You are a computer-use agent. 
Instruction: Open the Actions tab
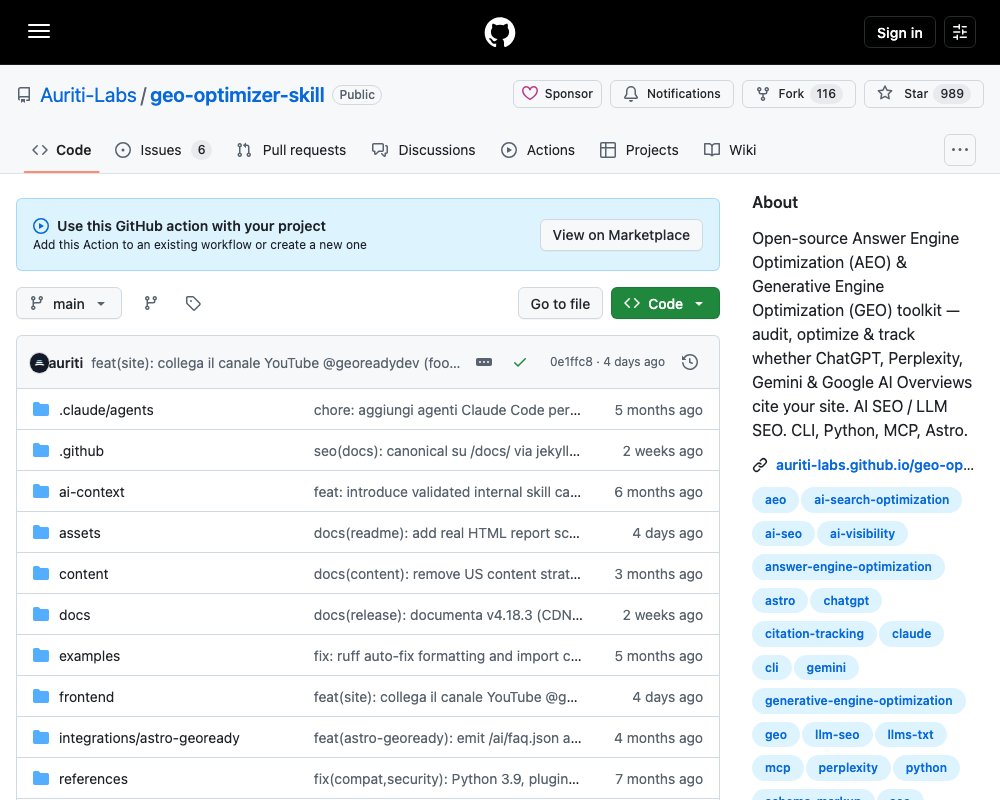[x=538, y=150]
